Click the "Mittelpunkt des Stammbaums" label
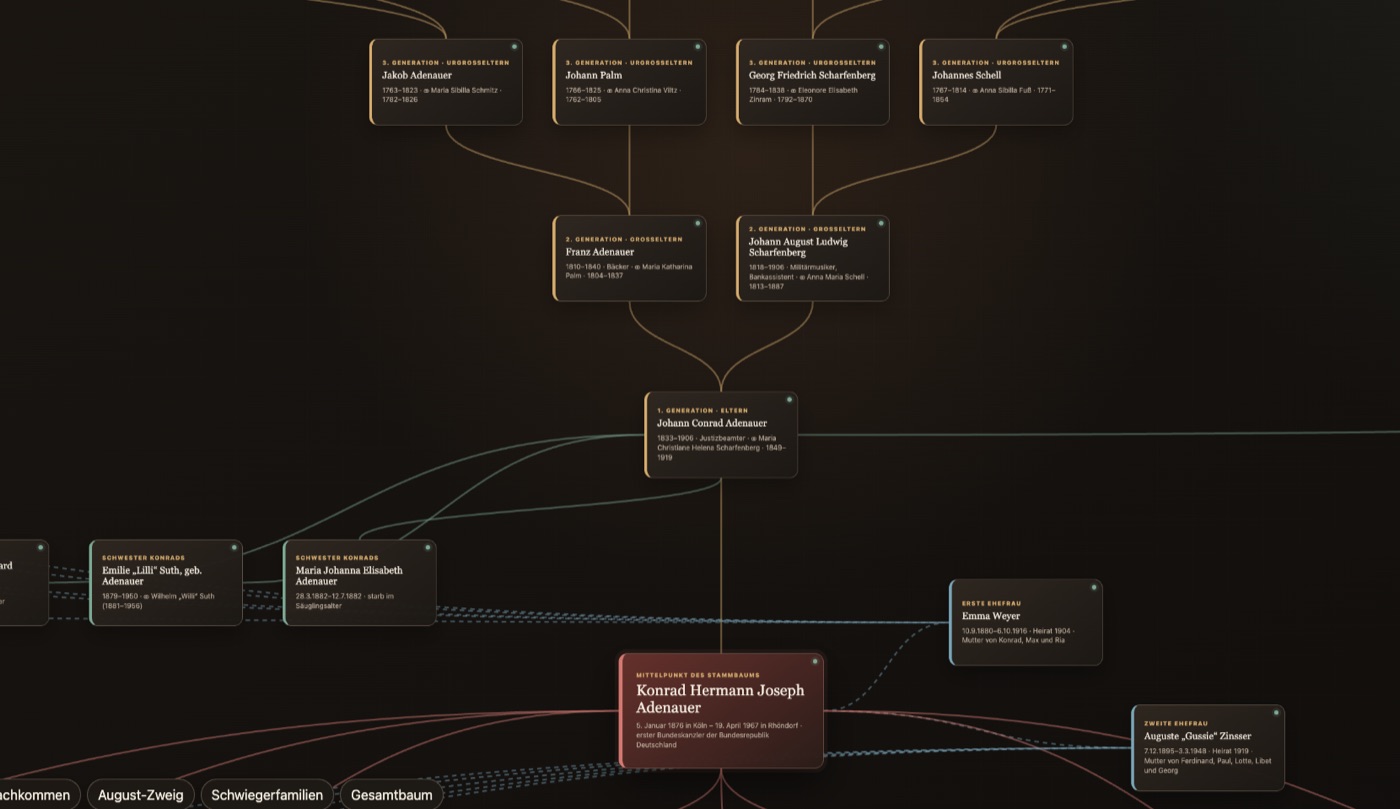1400x809 pixels. (x=698, y=675)
